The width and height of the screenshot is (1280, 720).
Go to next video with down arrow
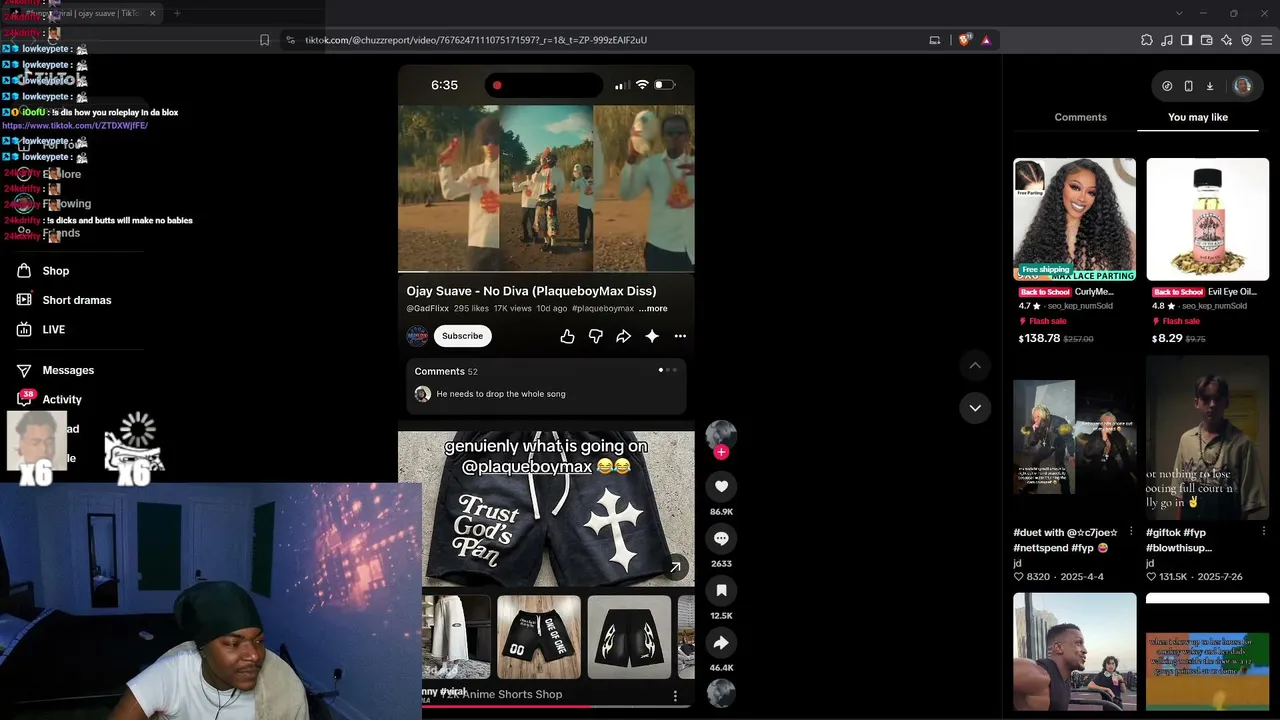[975, 408]
